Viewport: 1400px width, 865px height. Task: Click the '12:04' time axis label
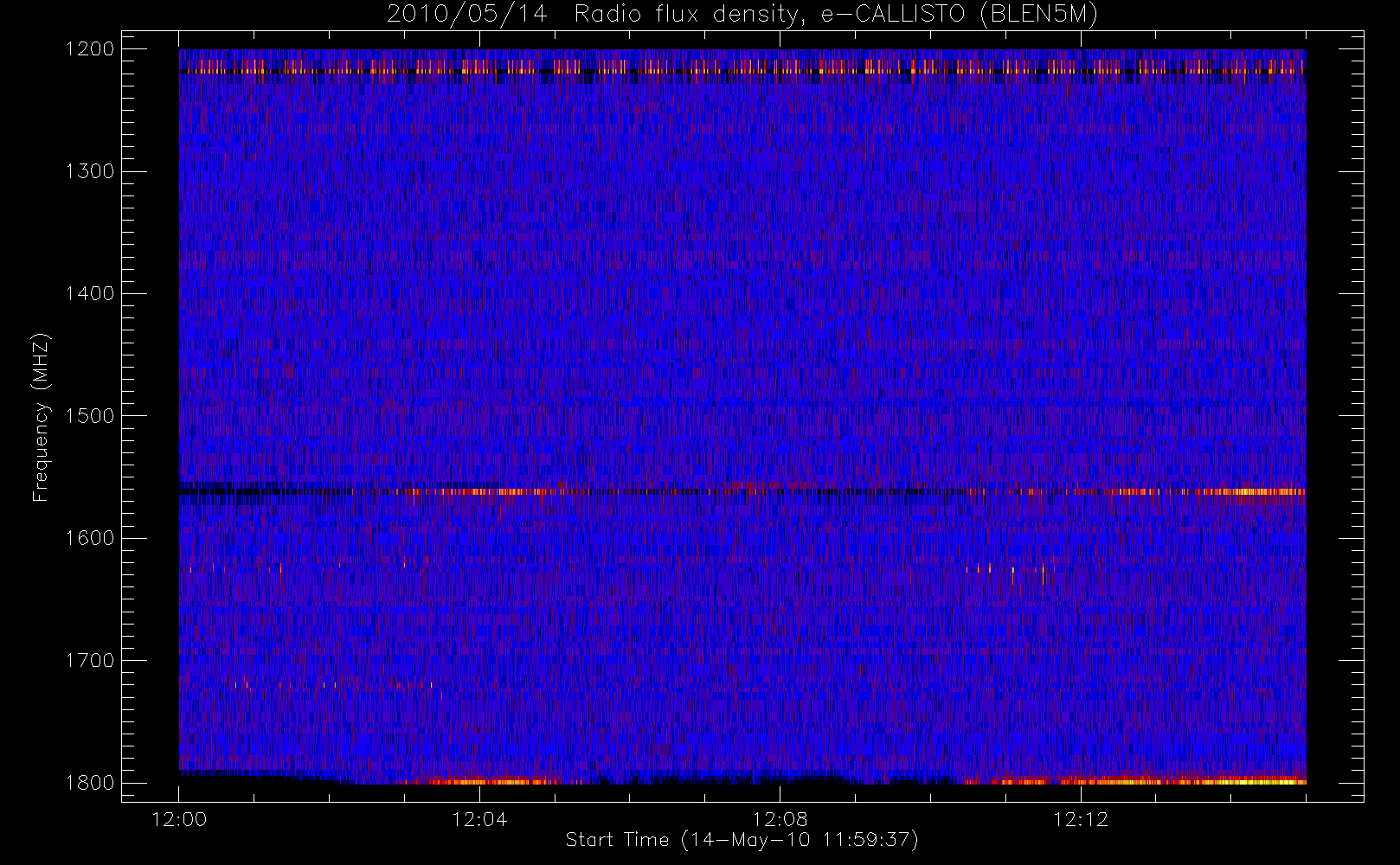click(x=479, y=819)
